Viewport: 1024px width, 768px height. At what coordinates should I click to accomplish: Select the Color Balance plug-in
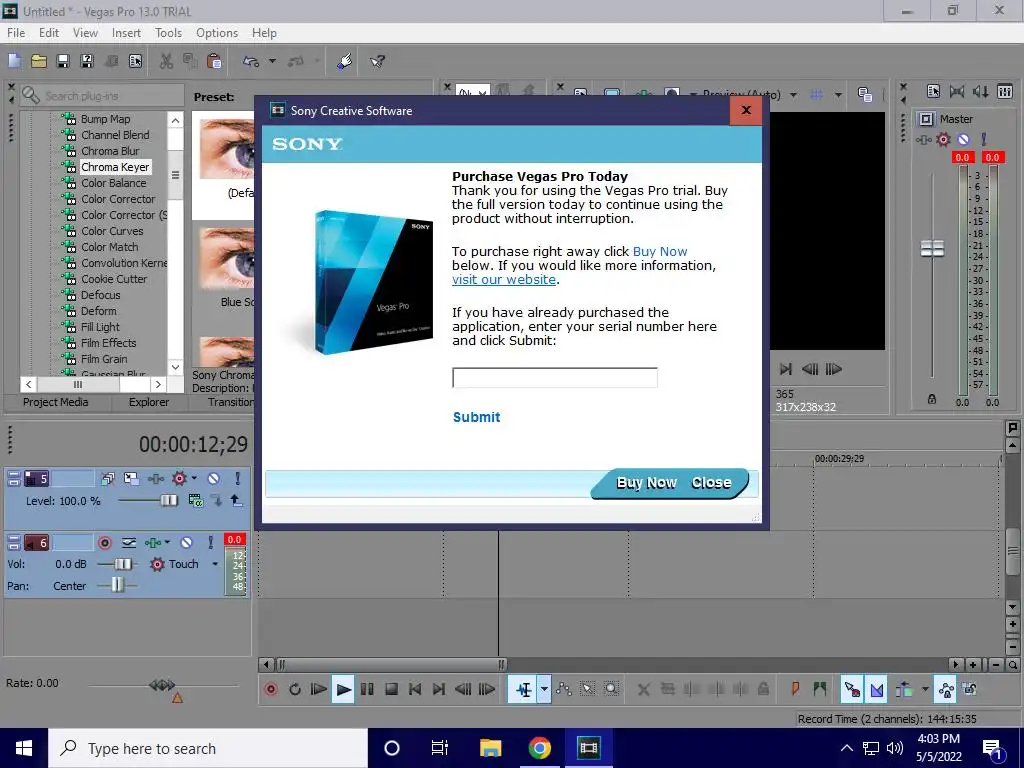pyautogui.click(x=114, y=183)
